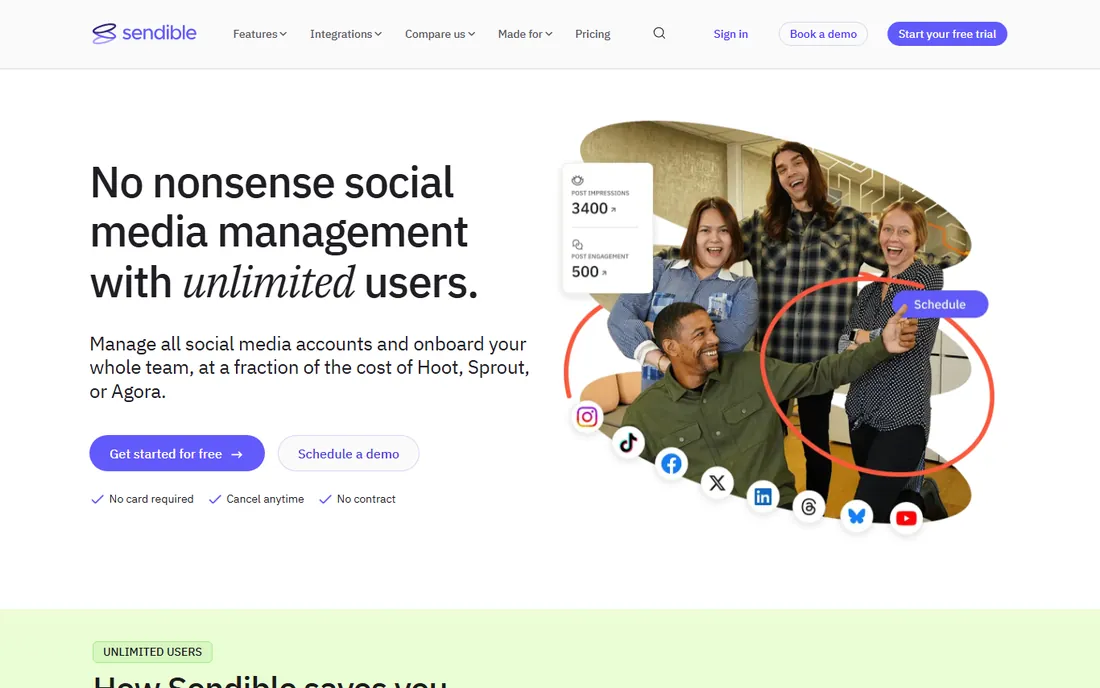Click Start your free trial button
The width and height of the screenshot is (1100, 688).
tap(947, 34)
